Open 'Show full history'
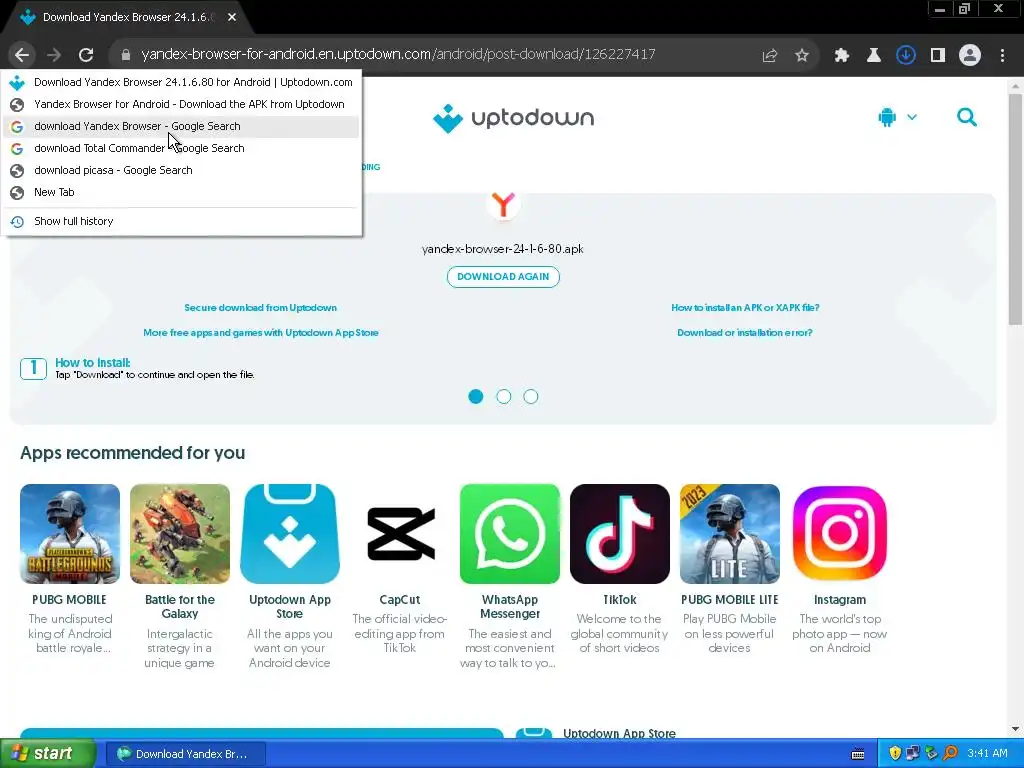1024x768 pixels. 182,221
